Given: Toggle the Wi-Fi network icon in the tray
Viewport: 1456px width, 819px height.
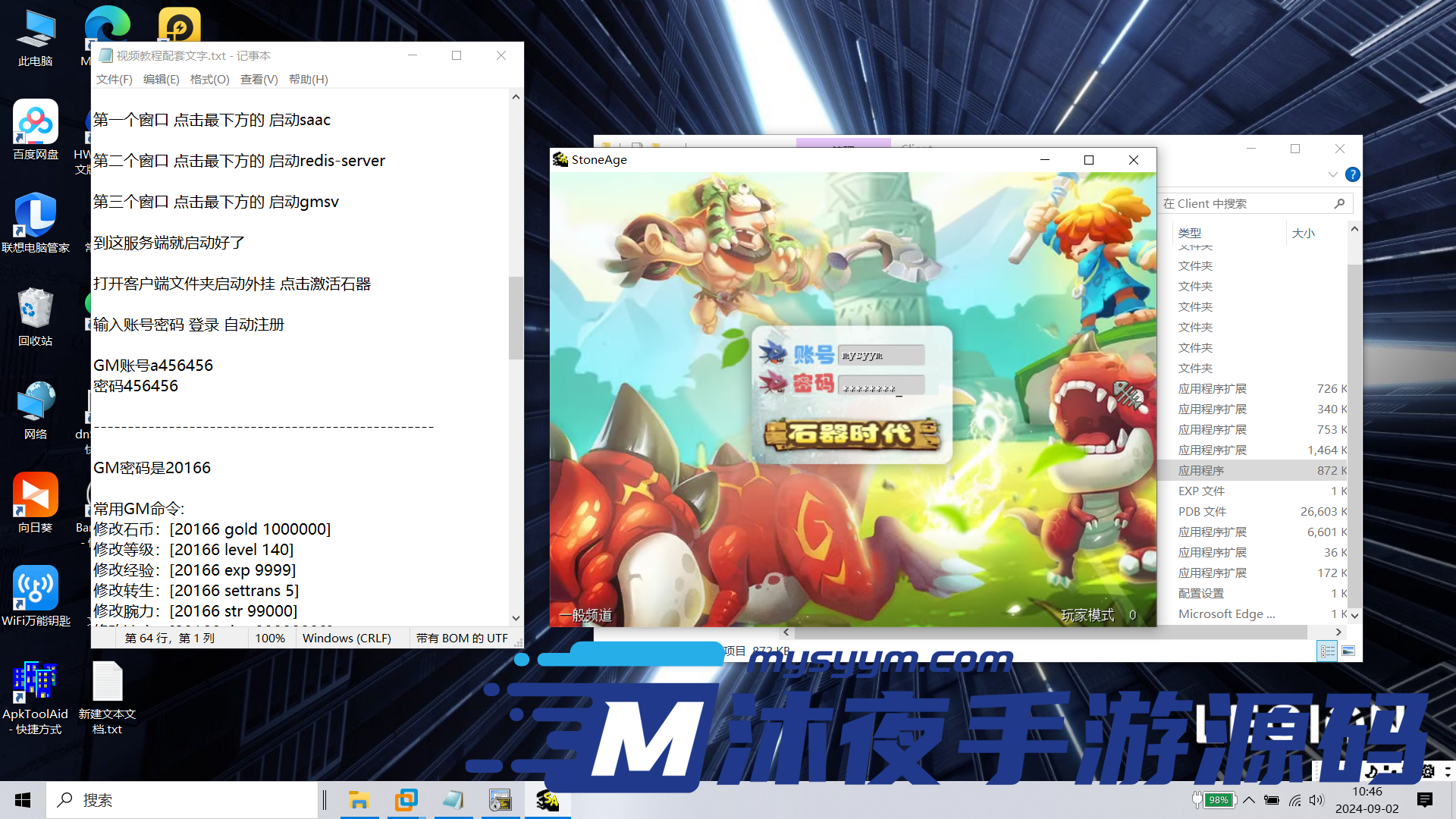Looking at the screenshot, I should coord(1294,799).
